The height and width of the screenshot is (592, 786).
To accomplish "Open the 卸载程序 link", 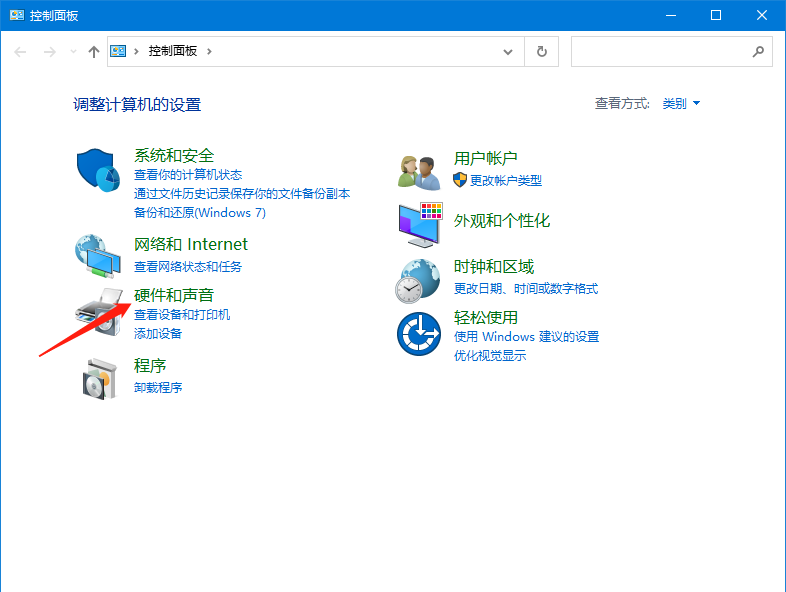I will pos(158,387).
